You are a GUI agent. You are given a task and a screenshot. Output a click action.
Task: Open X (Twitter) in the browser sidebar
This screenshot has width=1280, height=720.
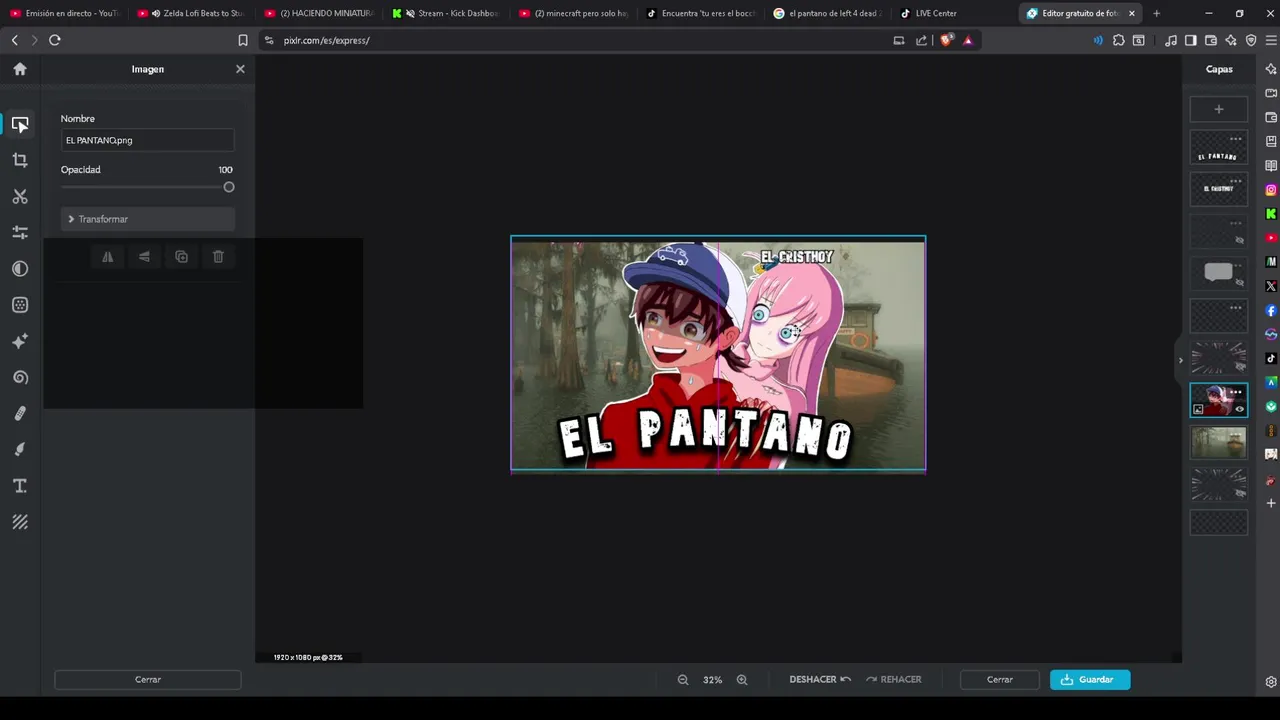point(1271,286)
